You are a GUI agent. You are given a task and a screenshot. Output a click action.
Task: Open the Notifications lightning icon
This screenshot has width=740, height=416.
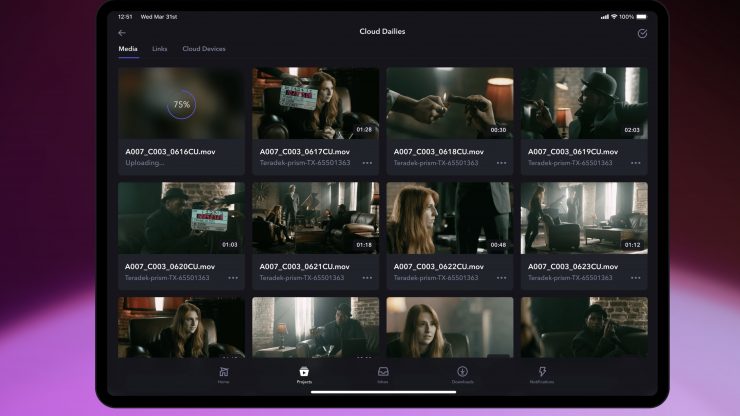click(x=542, y=373)
